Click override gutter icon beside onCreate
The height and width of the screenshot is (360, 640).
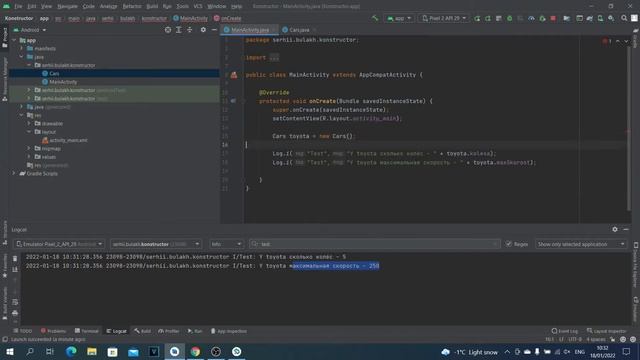[233, 101]
